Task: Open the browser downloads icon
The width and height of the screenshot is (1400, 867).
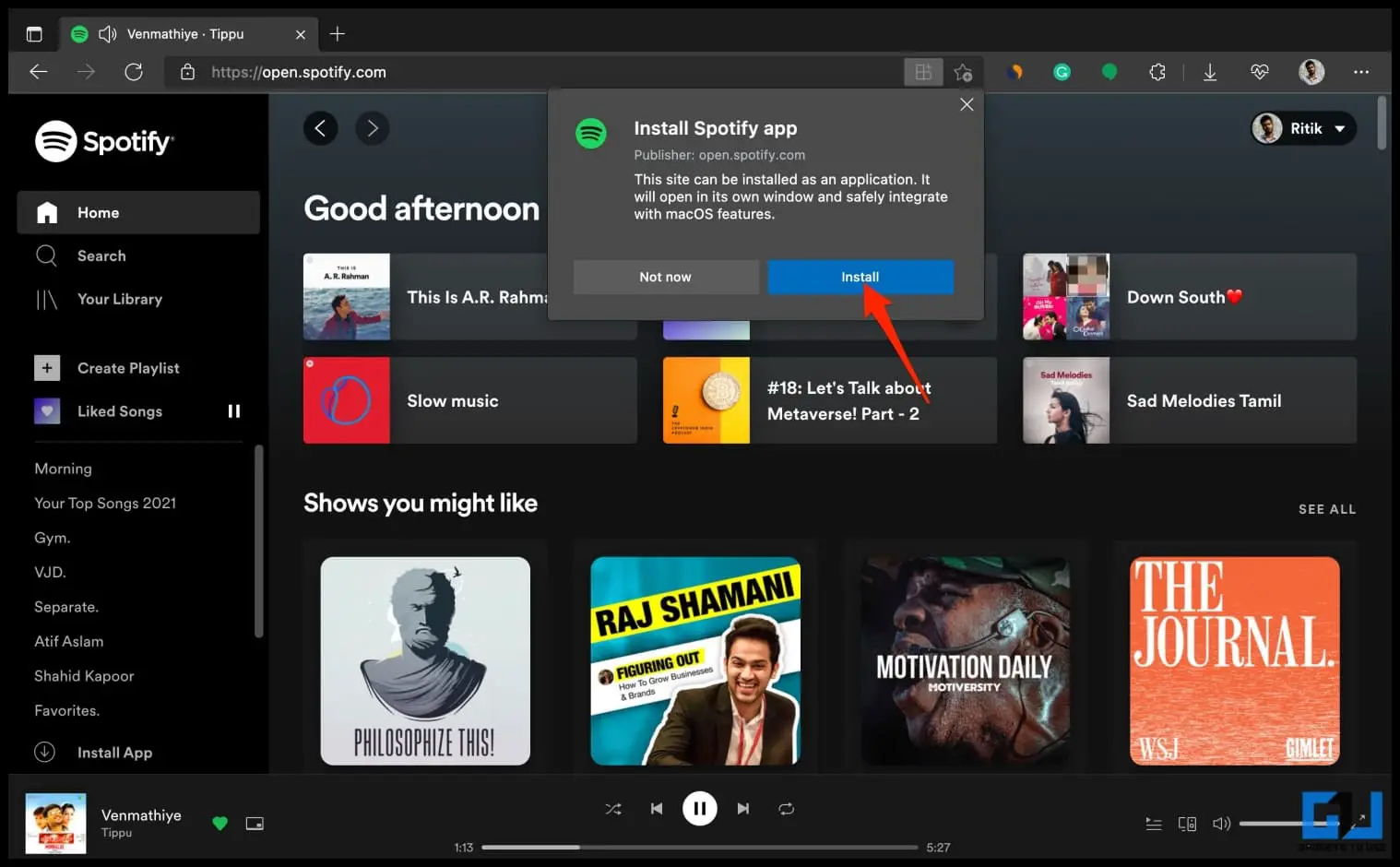Action: pos(1210,72)
